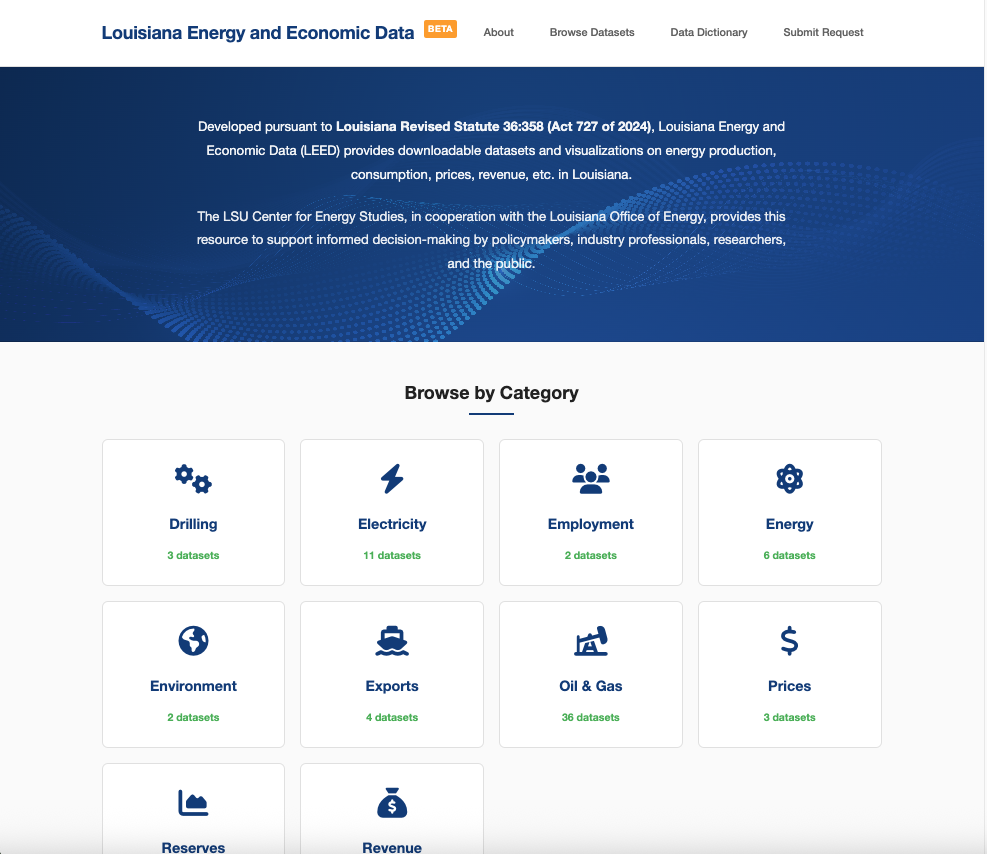
Task: Click the orange BETA badge
Action: pos(440,29)
